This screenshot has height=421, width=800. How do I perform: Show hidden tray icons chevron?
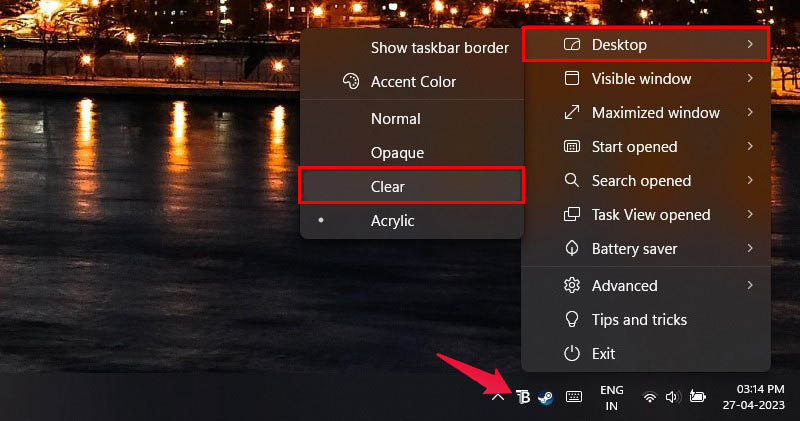click(498, 397)
